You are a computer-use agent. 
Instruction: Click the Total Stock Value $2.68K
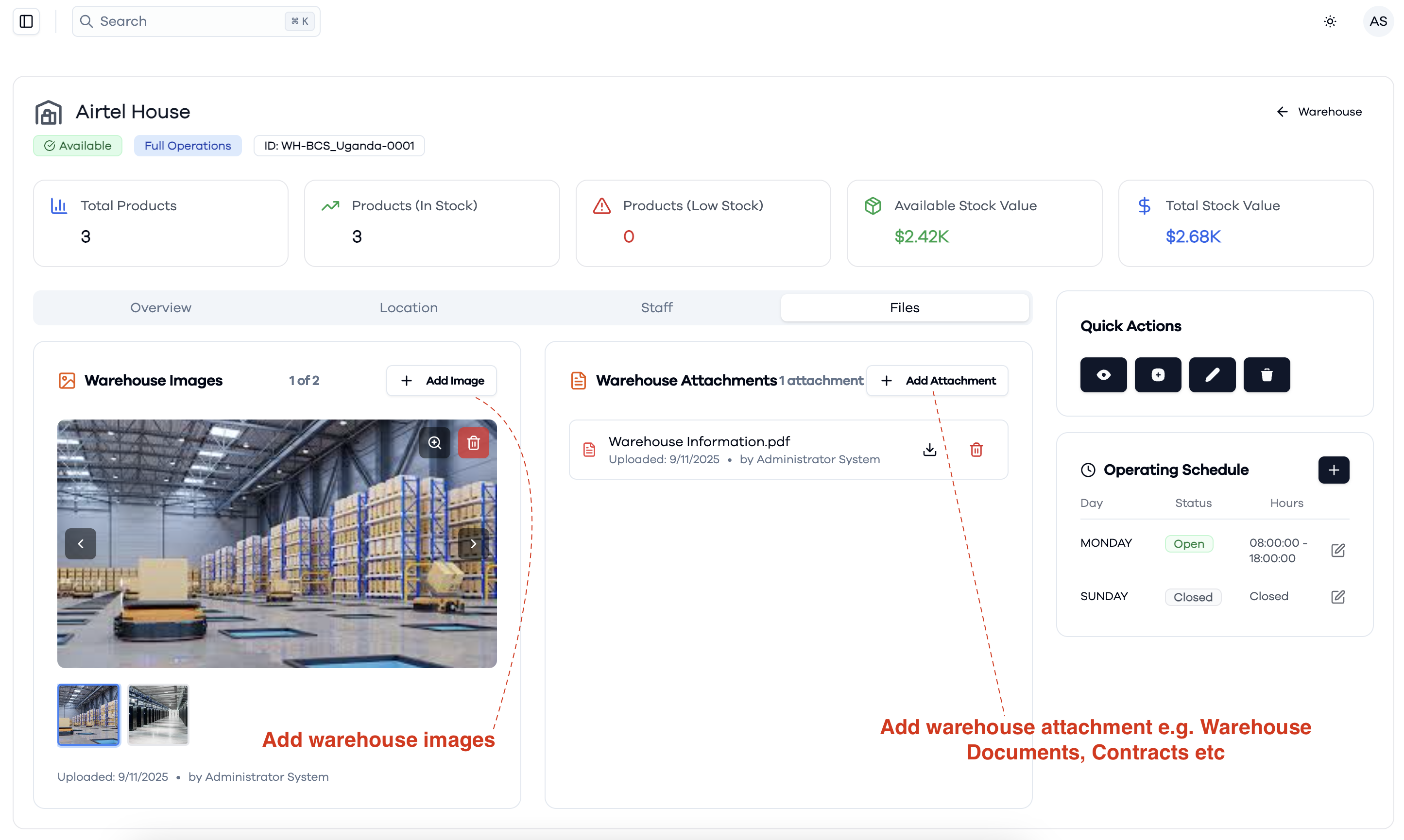[1192, 236]
